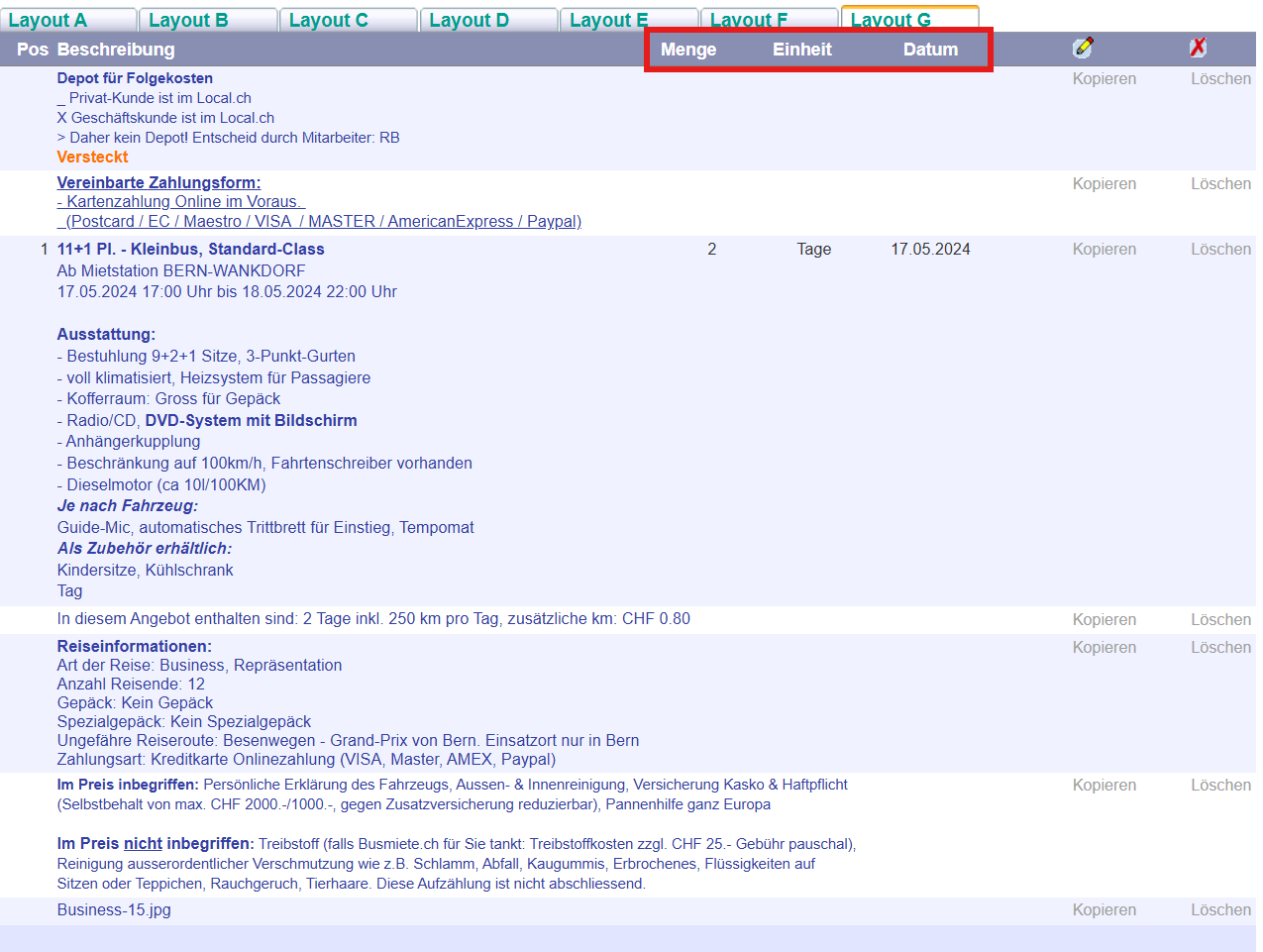Click the 'Ab Mietstation BERN-WANKDORF' line
The width and height of the screenshot is (1263, 952).
click(181, 271)
